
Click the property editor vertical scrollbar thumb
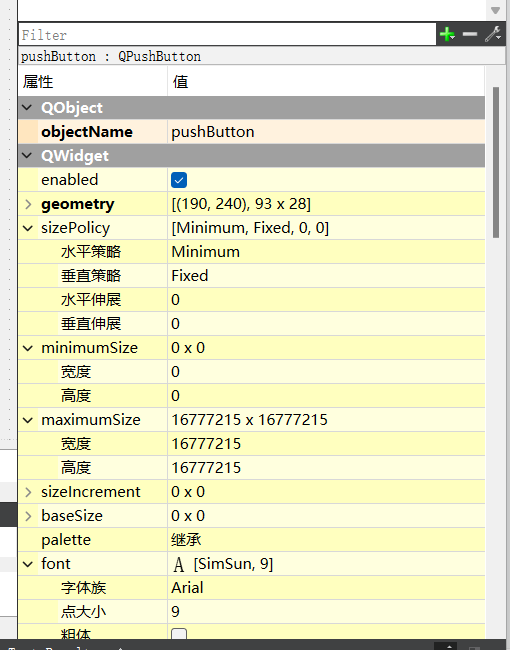(x=495, y=162)
